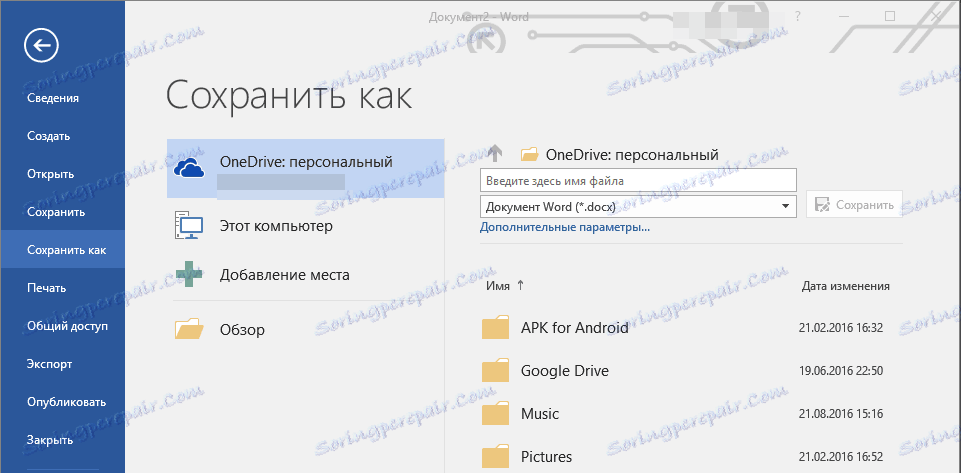961x473 pixels.
Task: Select Создать in the sidebar
Action: click(48, 136)
